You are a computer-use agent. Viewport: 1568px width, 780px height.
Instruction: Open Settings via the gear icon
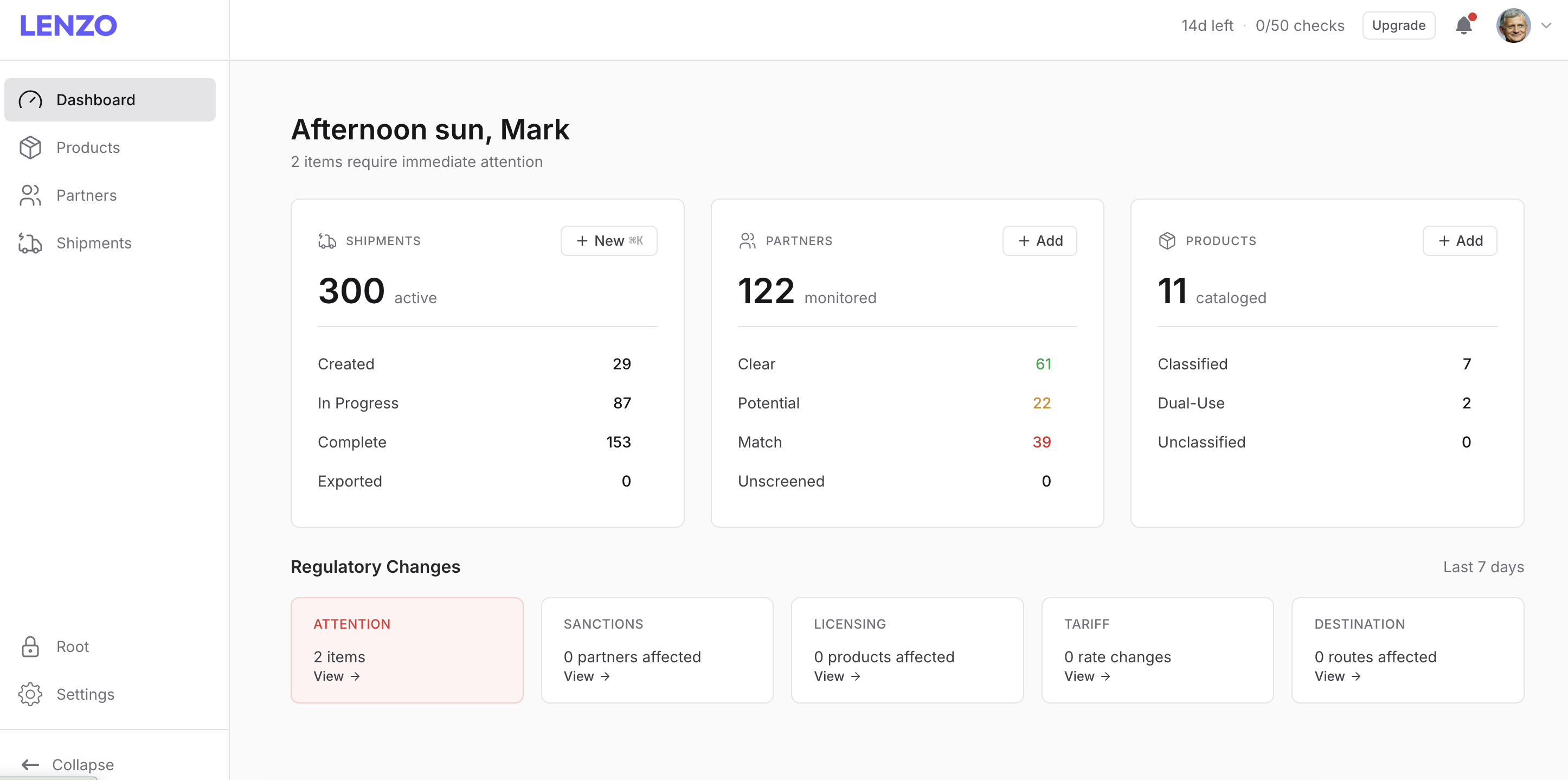(x=30, y=694)
